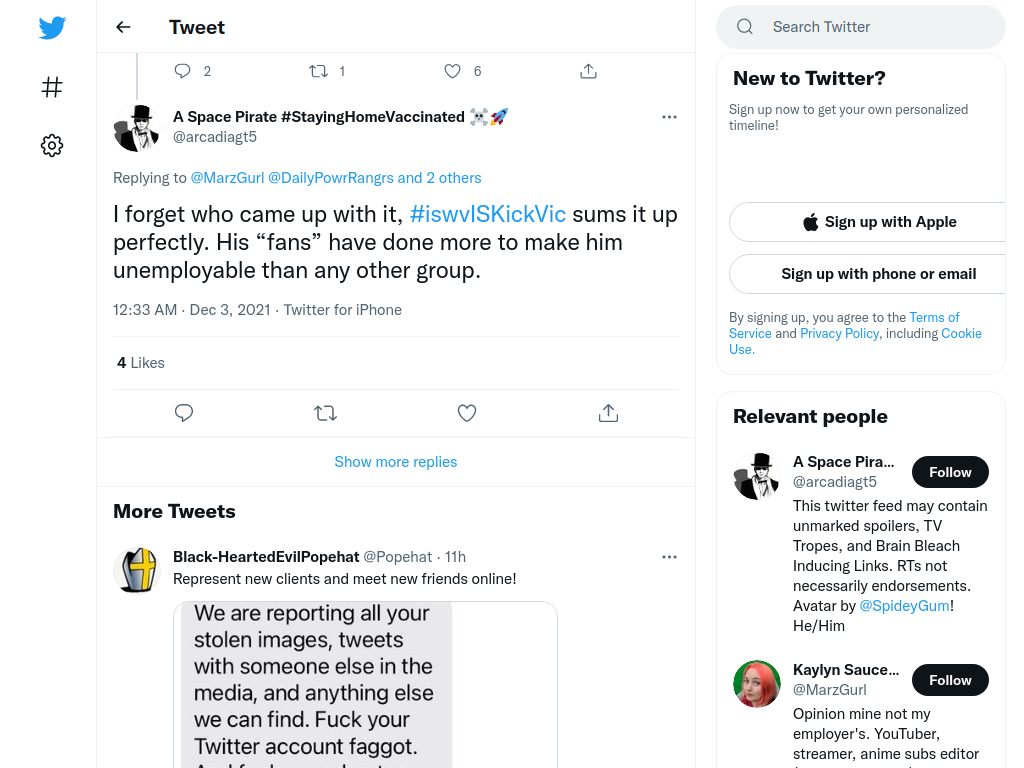Open more options on Space Pirate tweet
This screenshot has width=1024, height=768.
coord(669,117)
